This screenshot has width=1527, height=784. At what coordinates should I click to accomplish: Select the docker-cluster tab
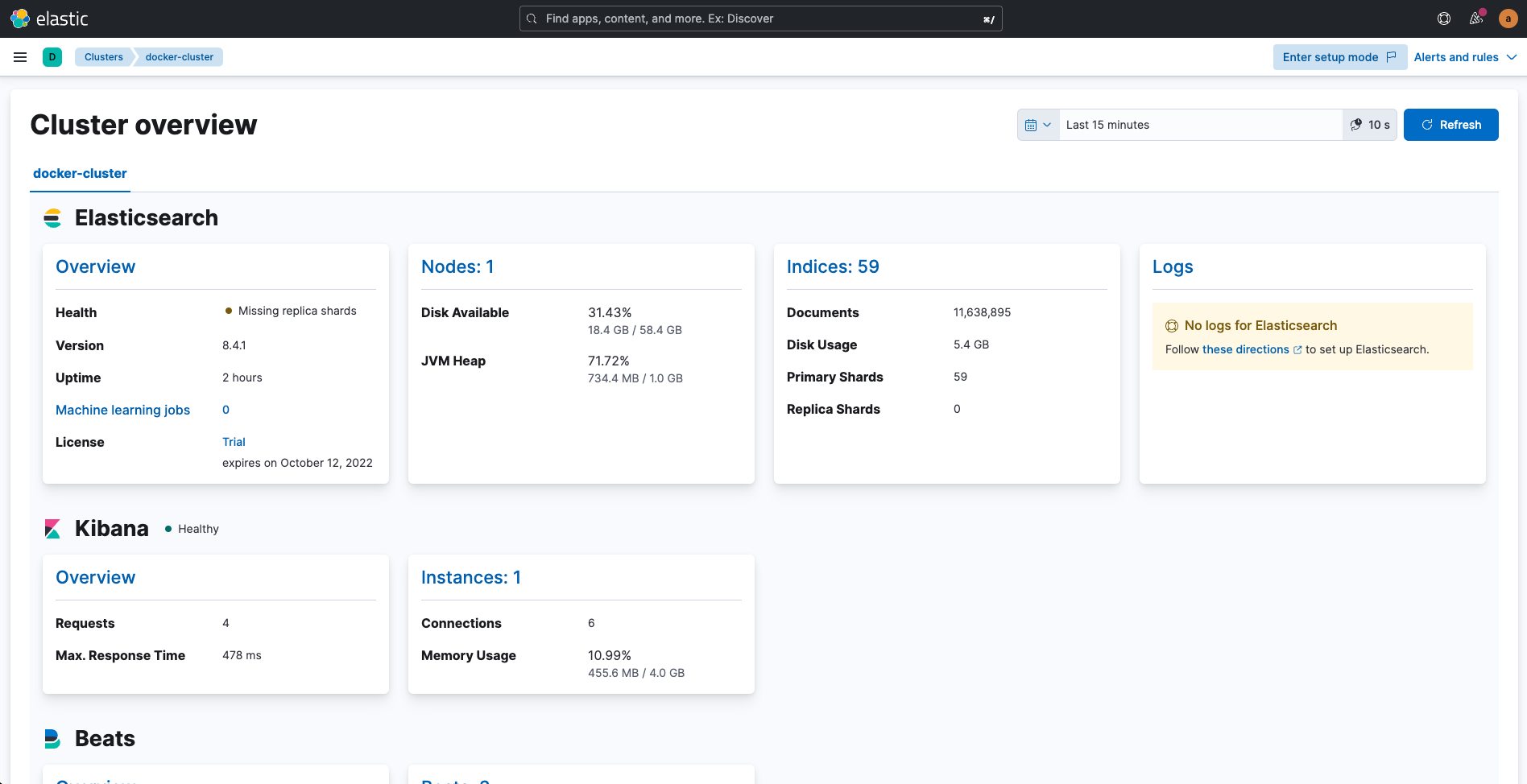coord(80,173)
